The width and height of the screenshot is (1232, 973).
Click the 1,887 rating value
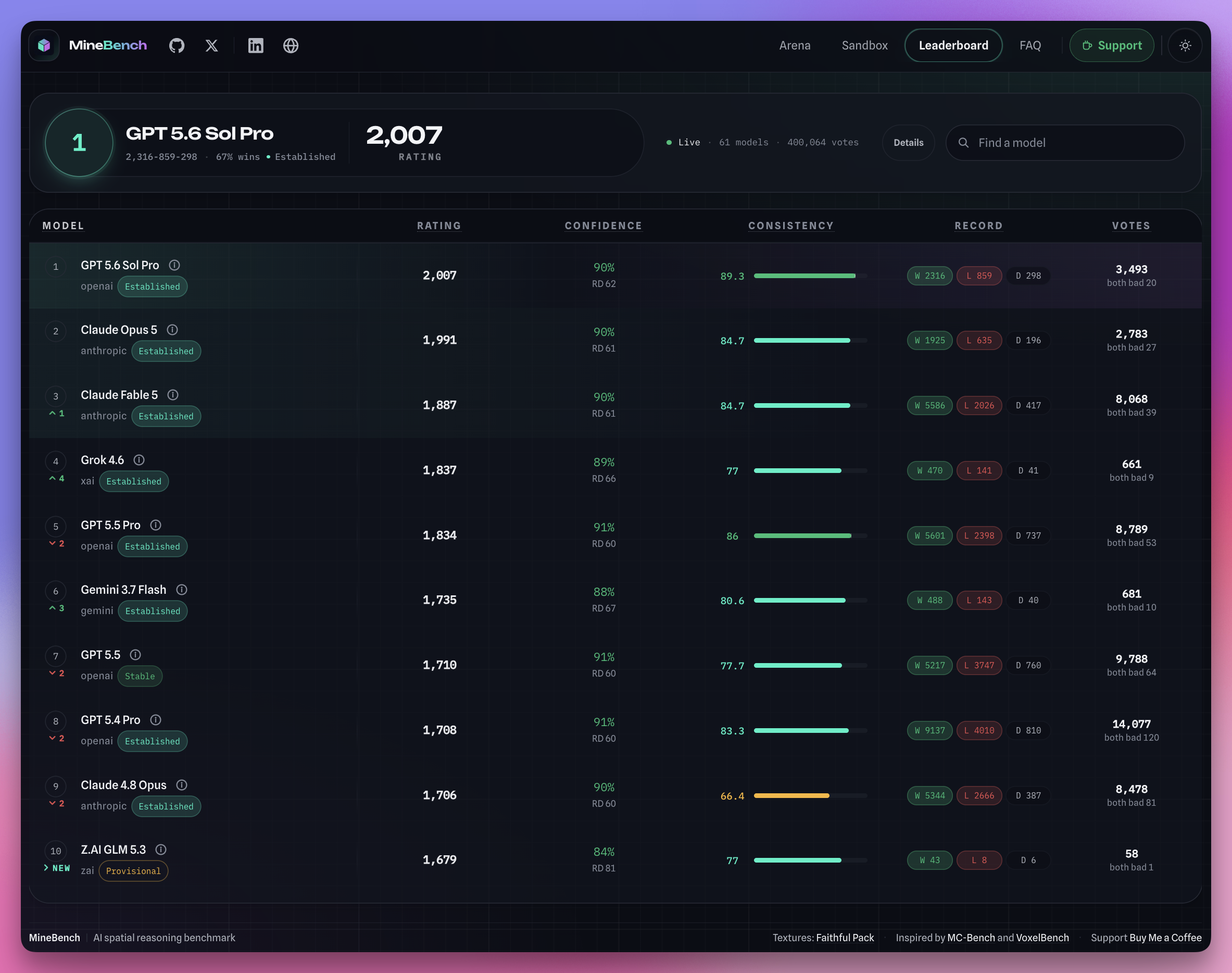click(439, 405)
